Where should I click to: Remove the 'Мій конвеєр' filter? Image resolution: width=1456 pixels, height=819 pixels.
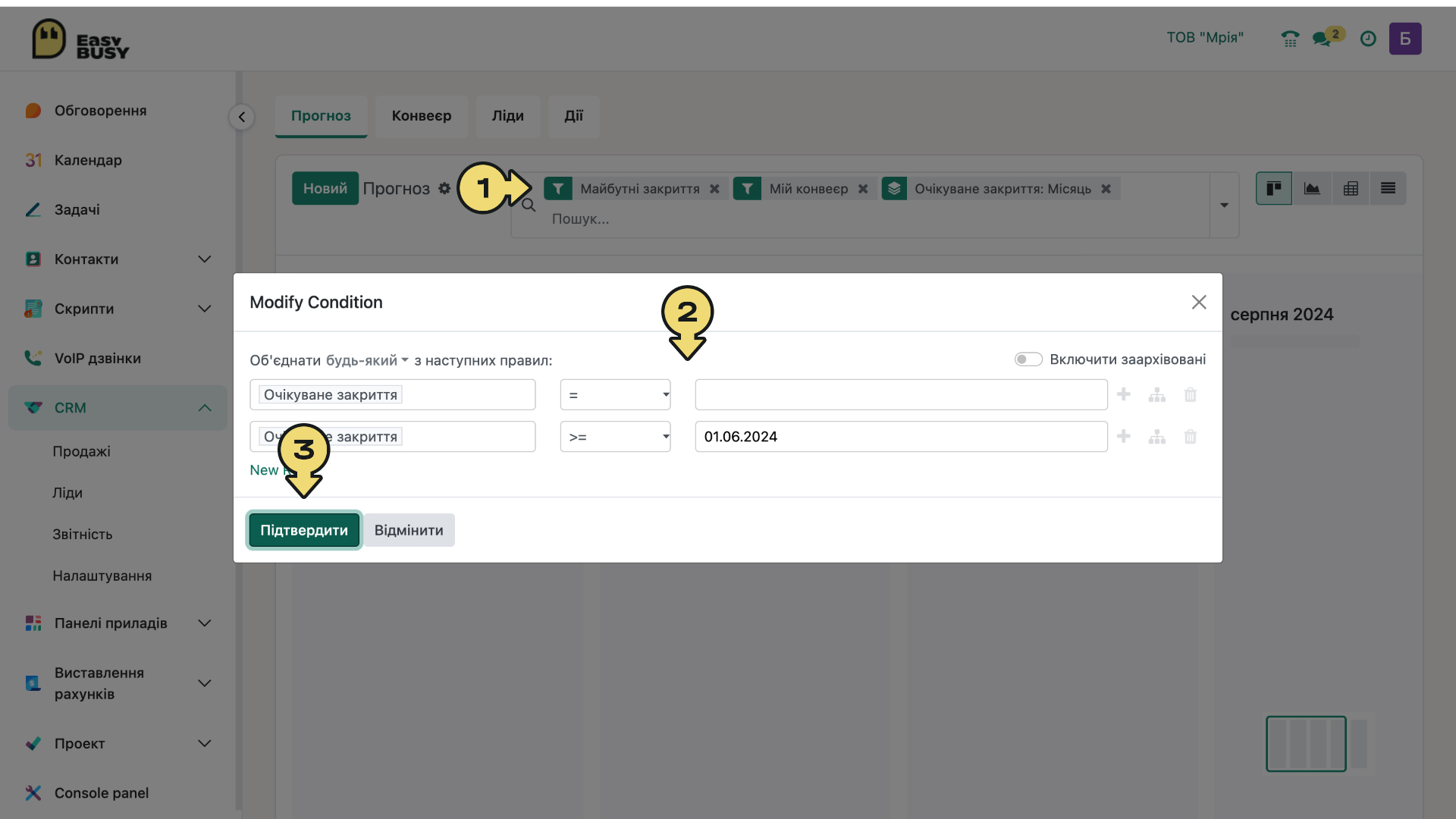pos(863,189)
